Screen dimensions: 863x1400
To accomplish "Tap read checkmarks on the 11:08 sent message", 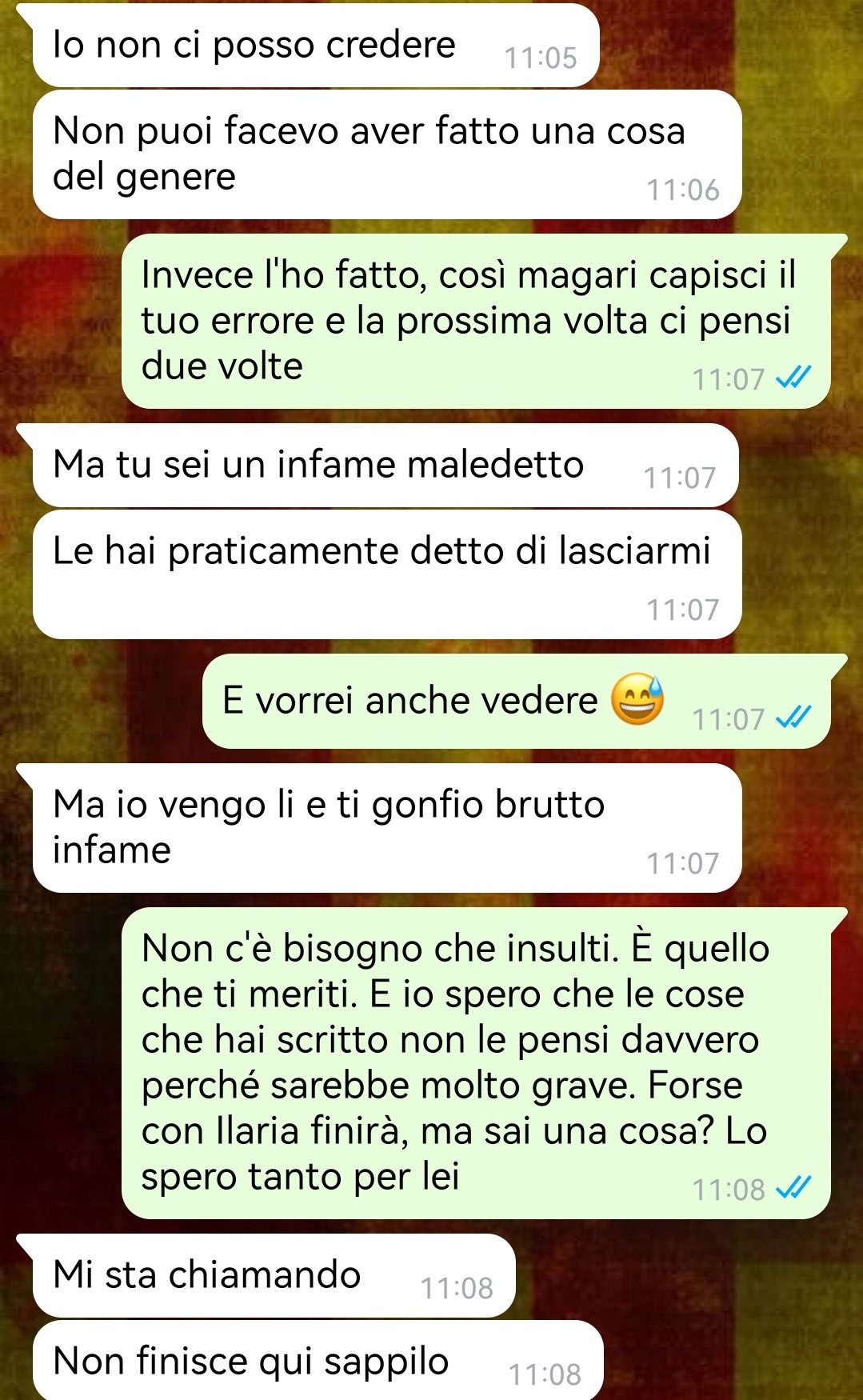I will tap(793, 1188).
